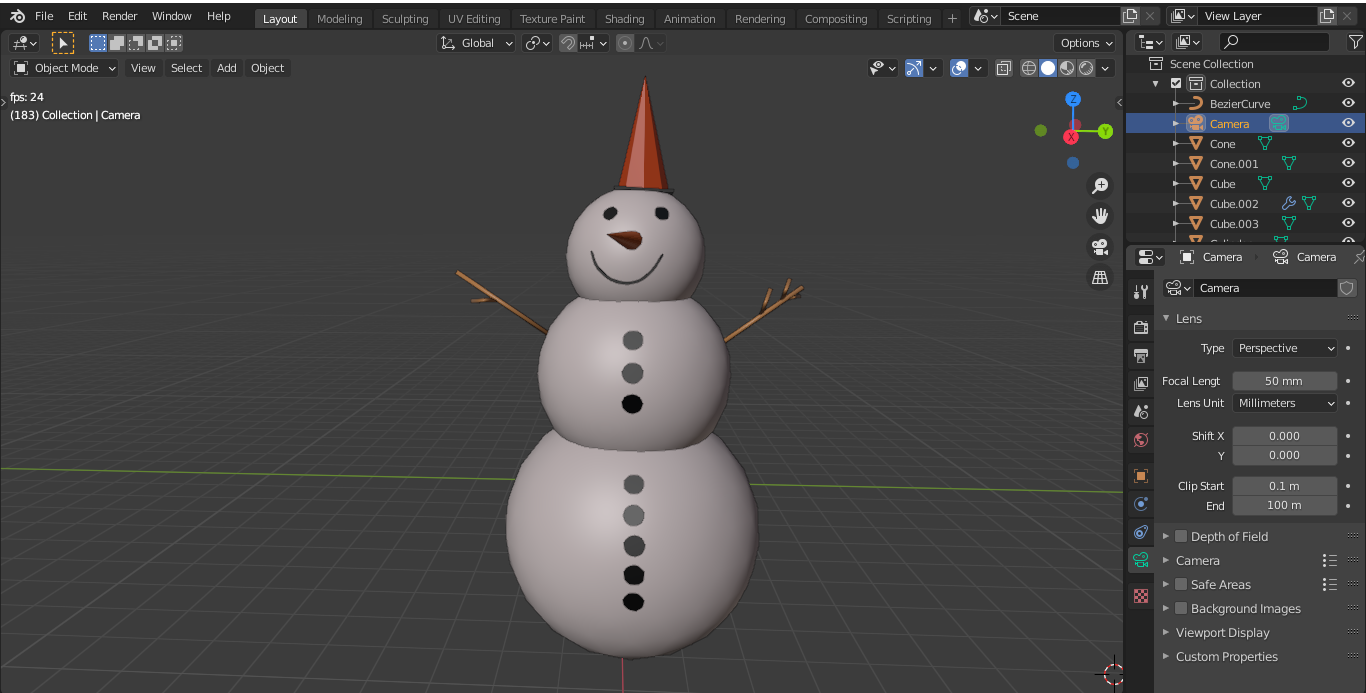Toggle camera view gizmo icon
The height and width of the screenshot is (693, 1366).
1100,247
